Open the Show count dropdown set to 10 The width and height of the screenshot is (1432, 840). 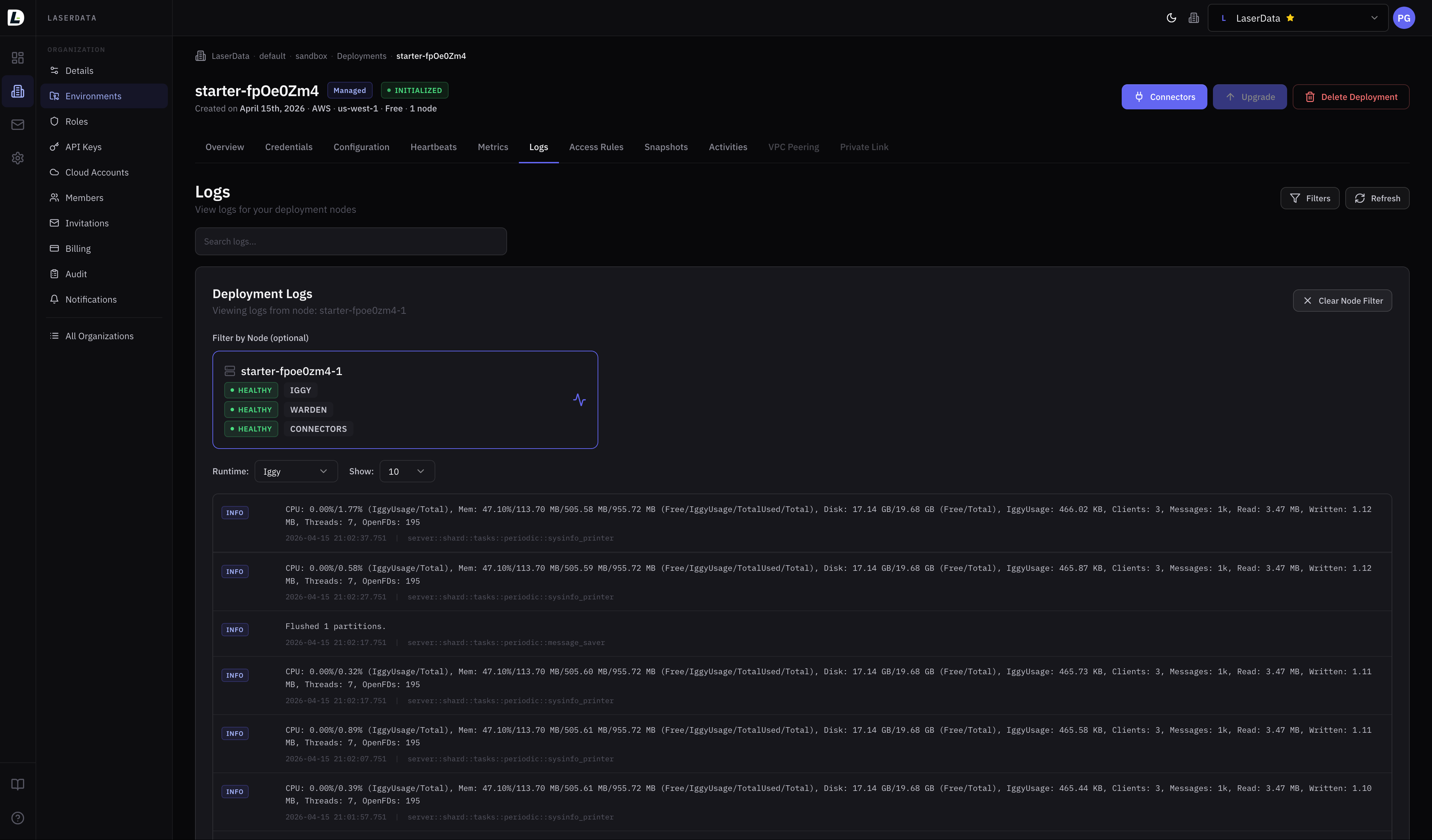click(x=406, y=471)
